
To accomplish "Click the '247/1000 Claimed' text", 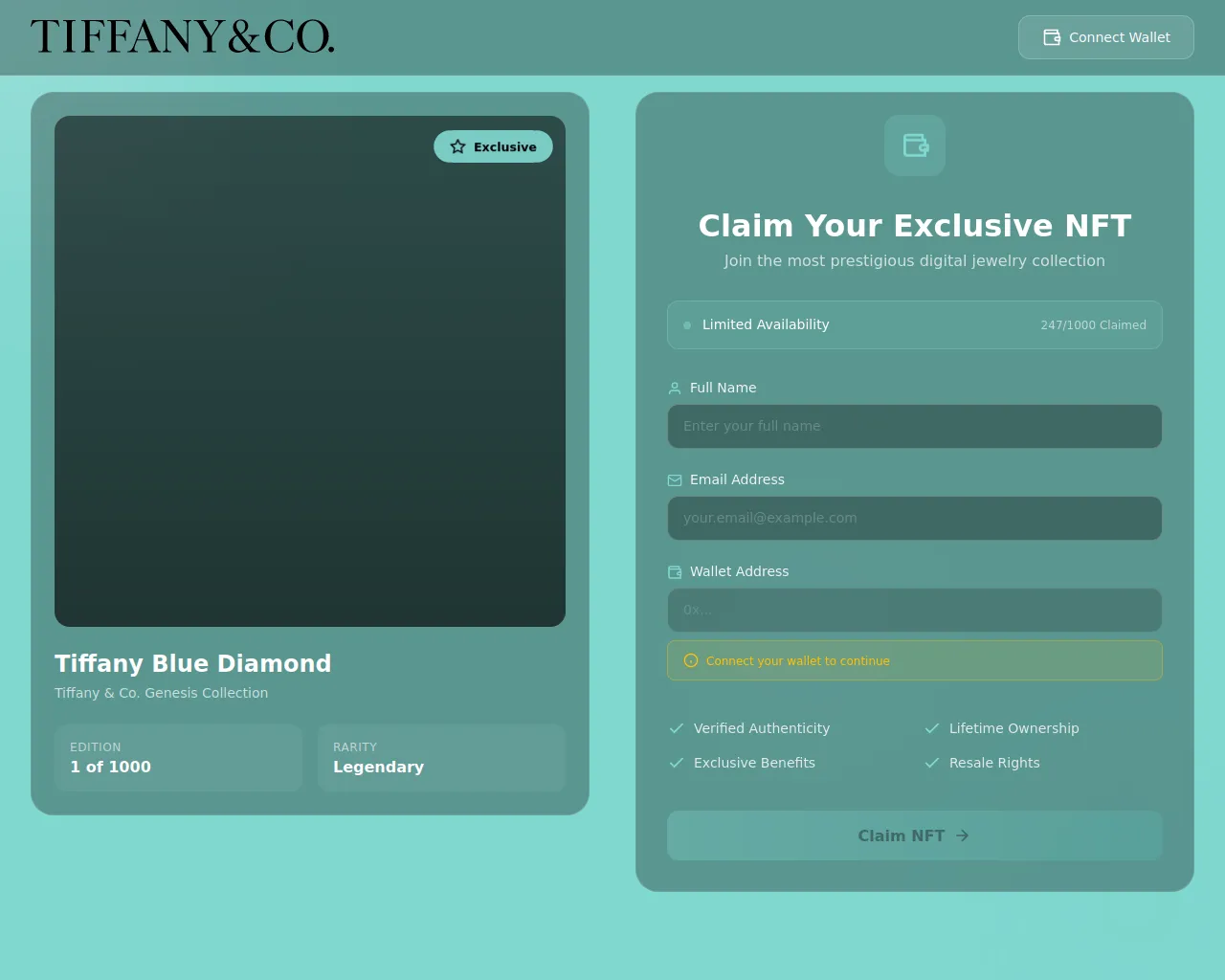I will click(1093, 325).
